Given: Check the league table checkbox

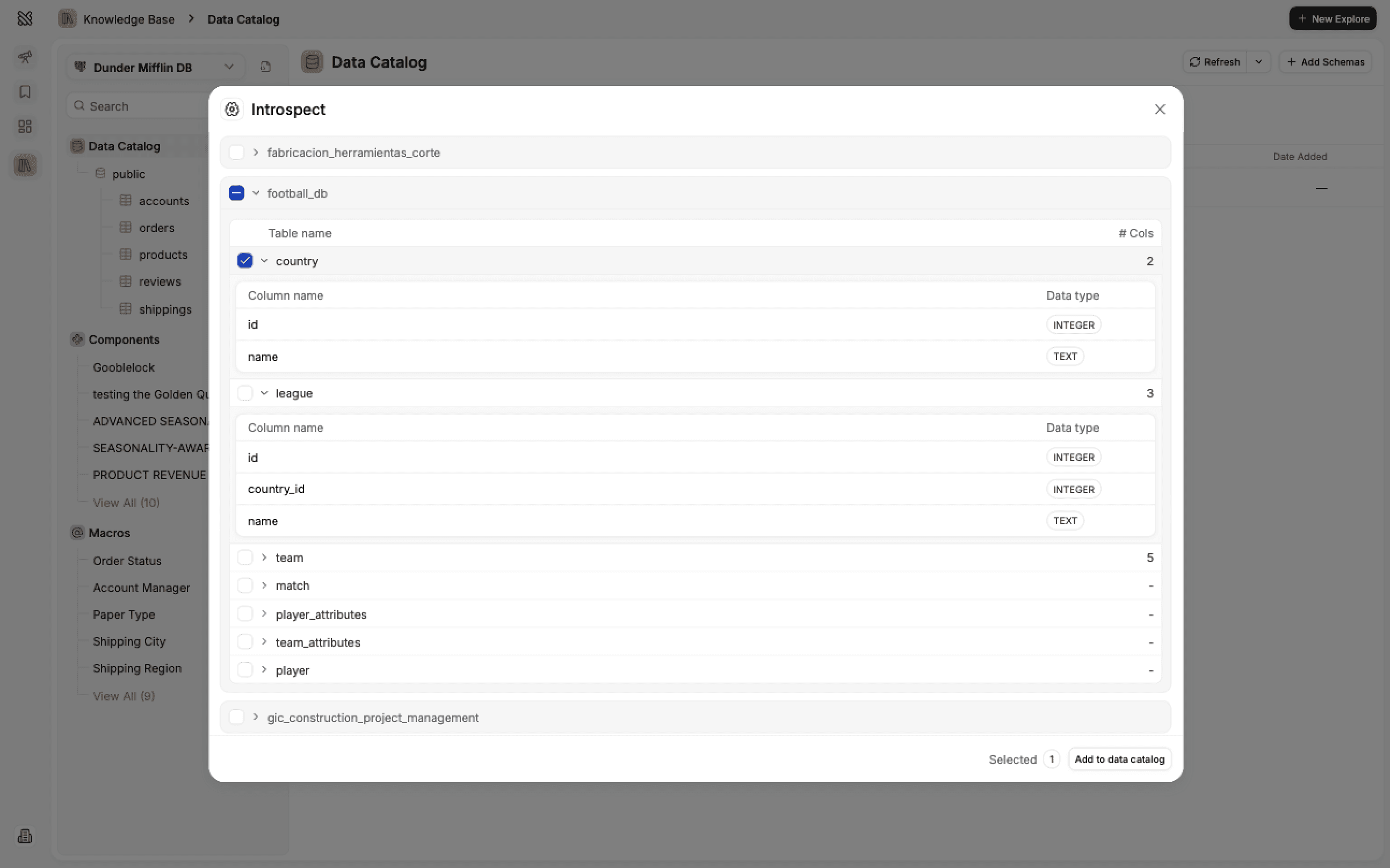Looking at the screenshot, I should 245,393.
